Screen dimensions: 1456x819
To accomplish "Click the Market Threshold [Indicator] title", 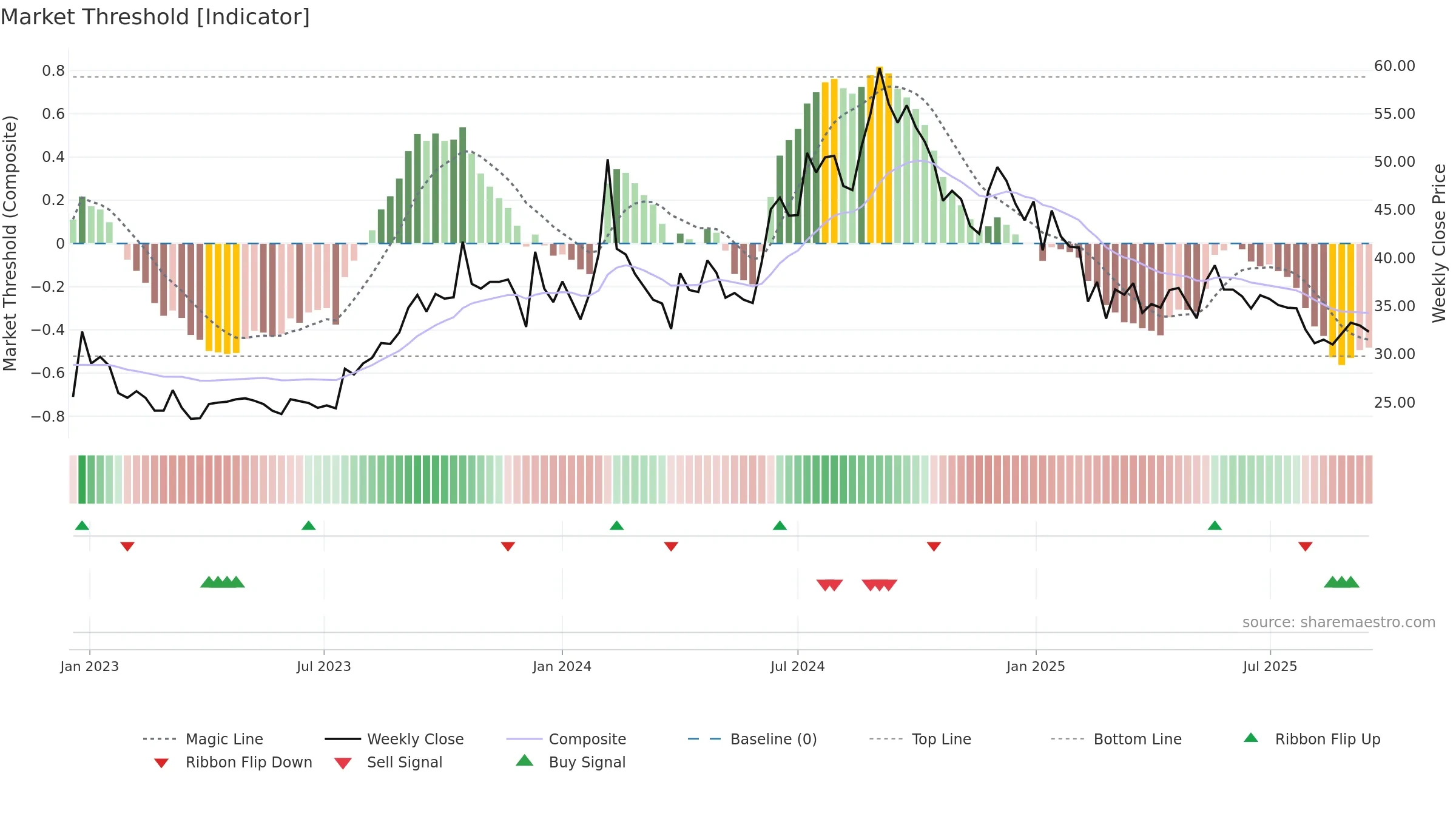I will pos(155,17).
